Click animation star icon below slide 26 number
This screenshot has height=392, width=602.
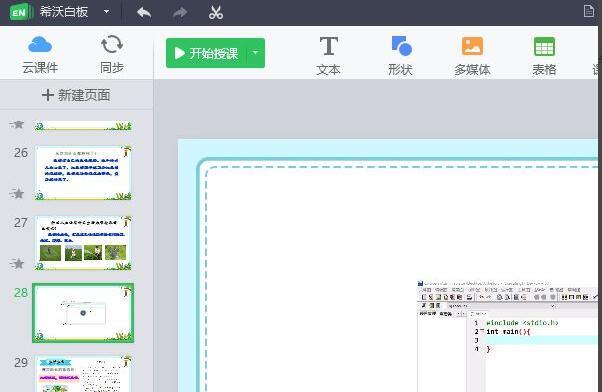(17, 194)
